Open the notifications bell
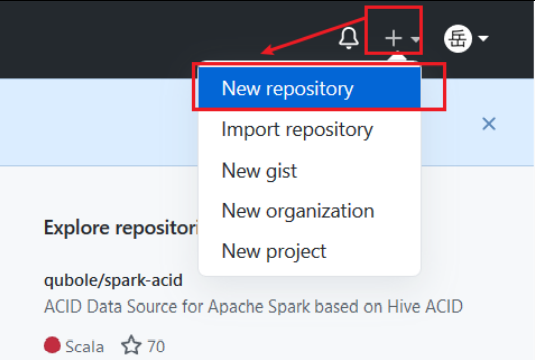This screenshot has width=535, height=360. (348, 38)
